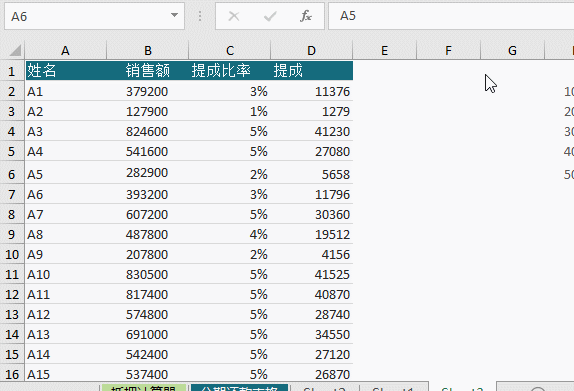Viewport: 574px width, 391px height.
Task: Select the 4% rate cell for A8
Action: 230,234
